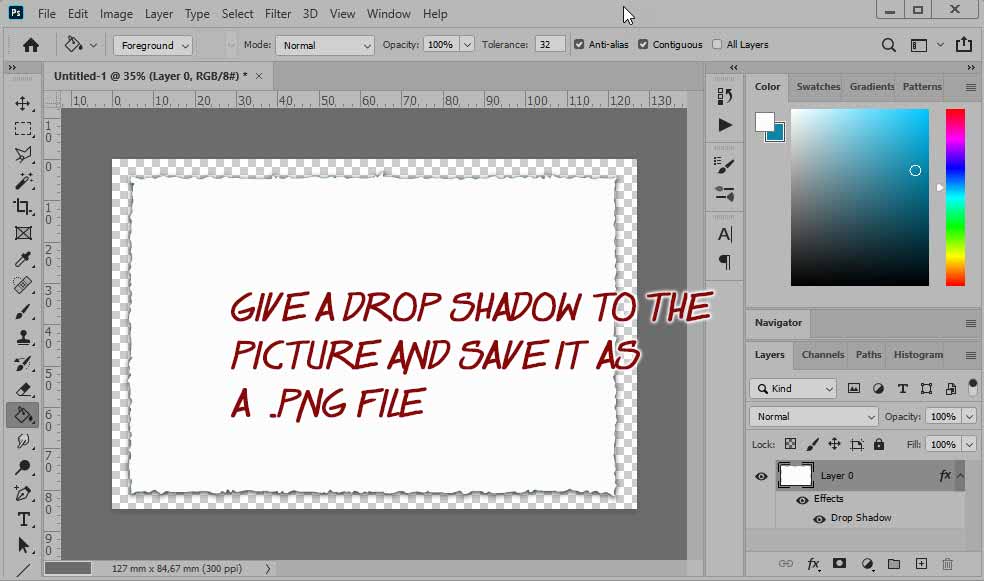Switch to the Swatches tab
The image size is (984, 581).
pyautogui.click(x=818, y=87)
